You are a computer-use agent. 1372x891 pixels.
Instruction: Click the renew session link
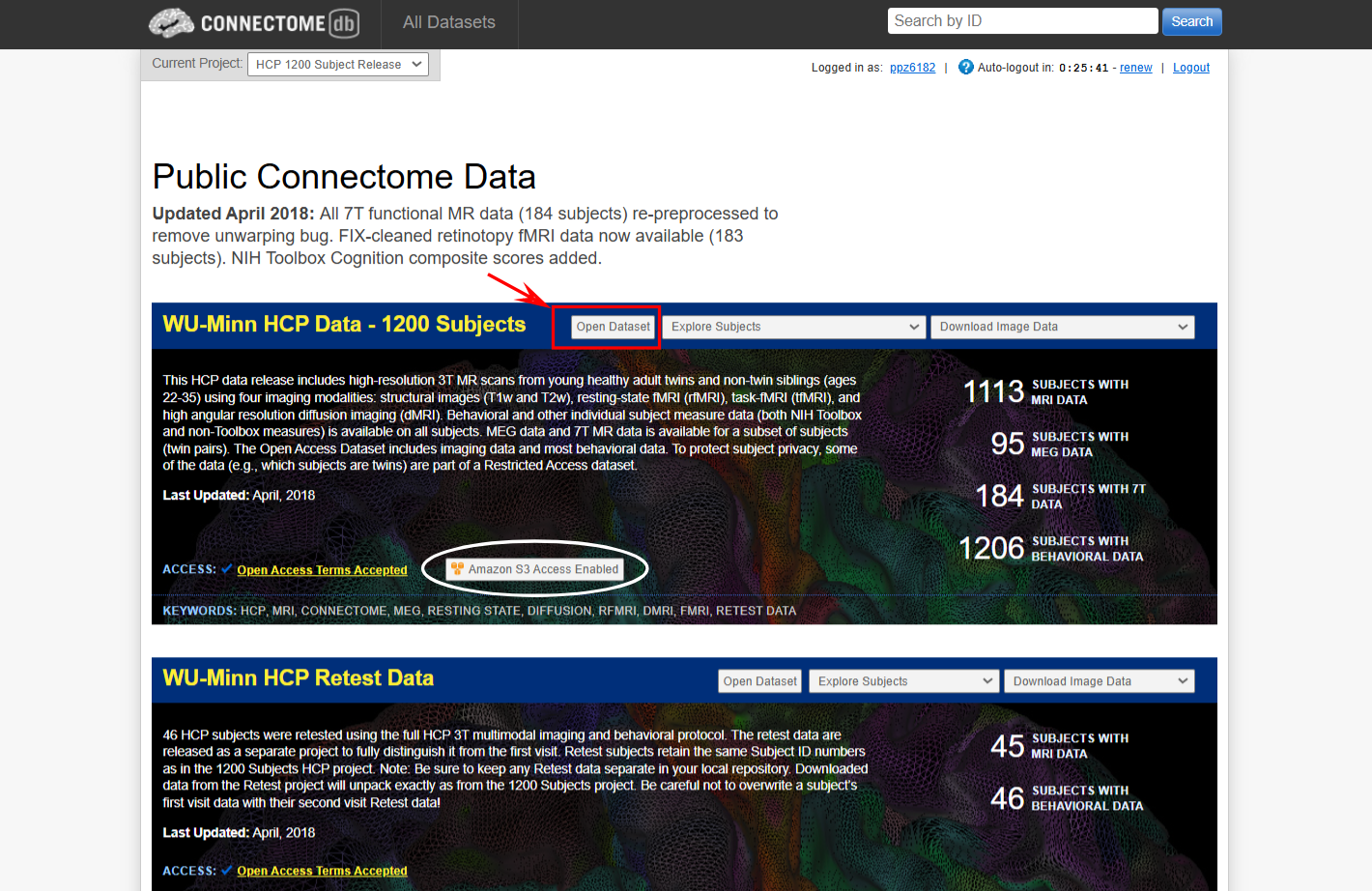[x=1135, y=68]
